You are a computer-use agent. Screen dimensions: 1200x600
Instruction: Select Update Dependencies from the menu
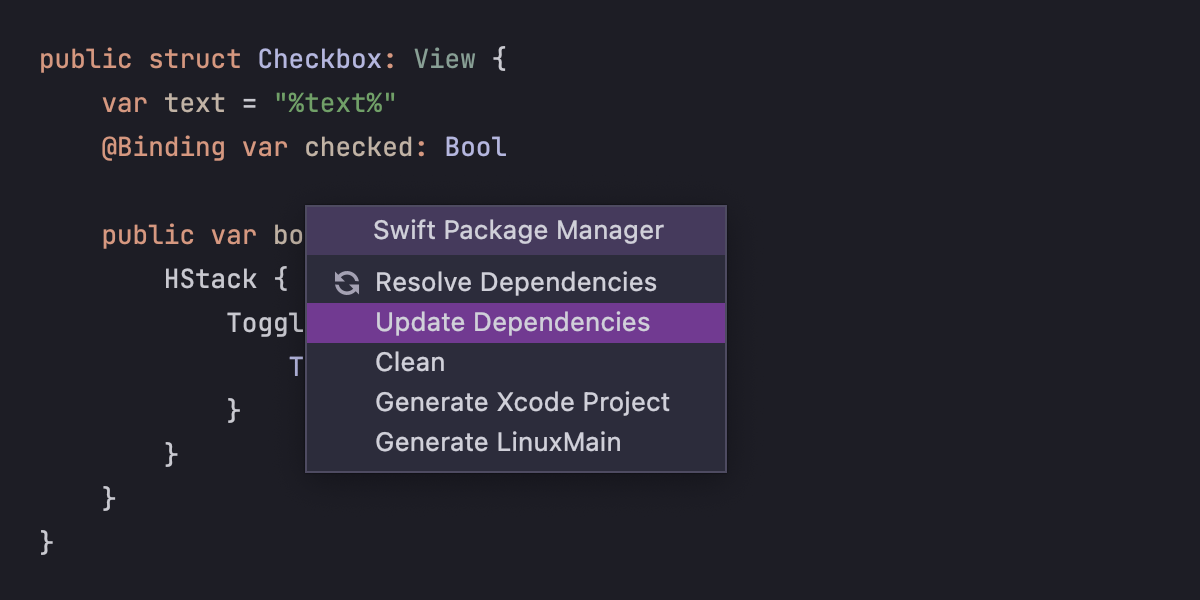pos(512,322)
